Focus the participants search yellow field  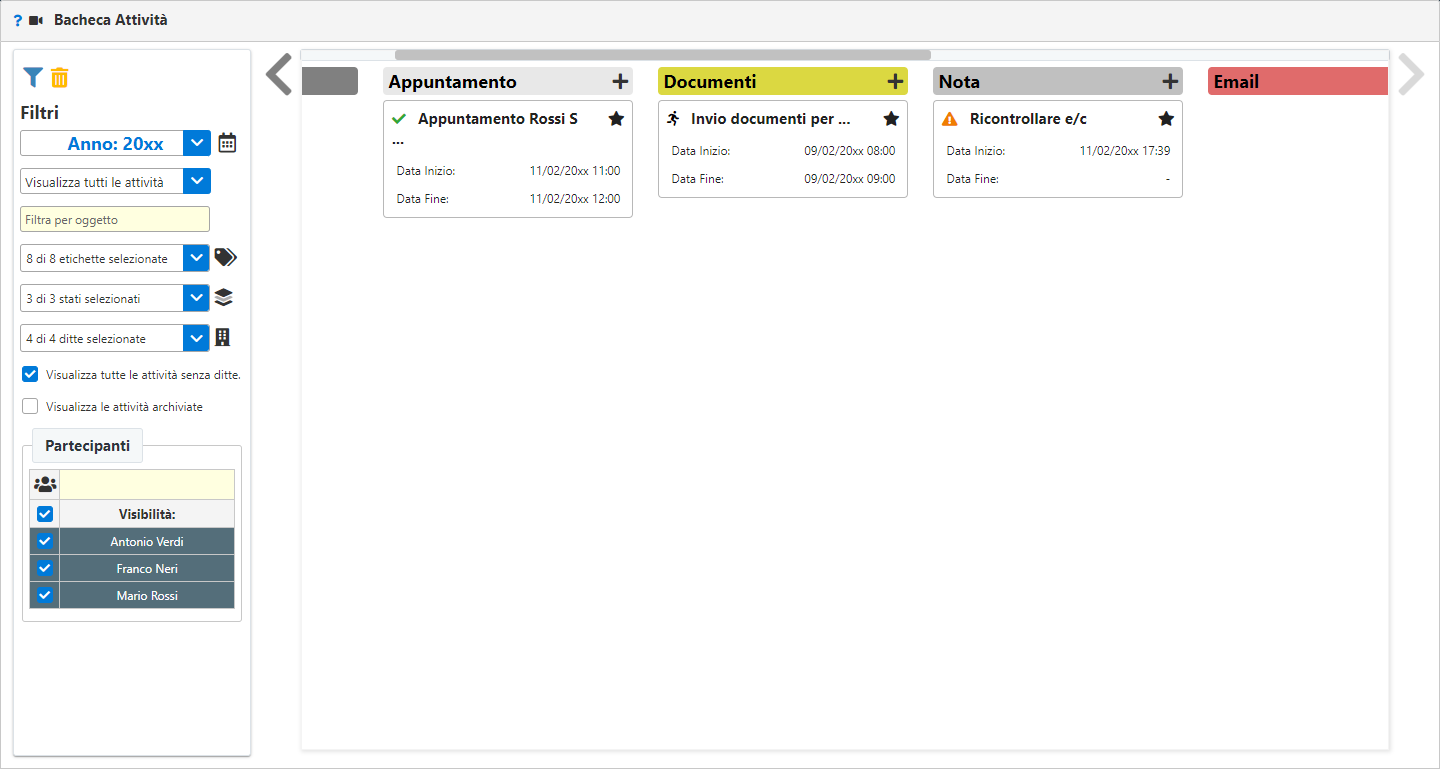coord(147,485)
